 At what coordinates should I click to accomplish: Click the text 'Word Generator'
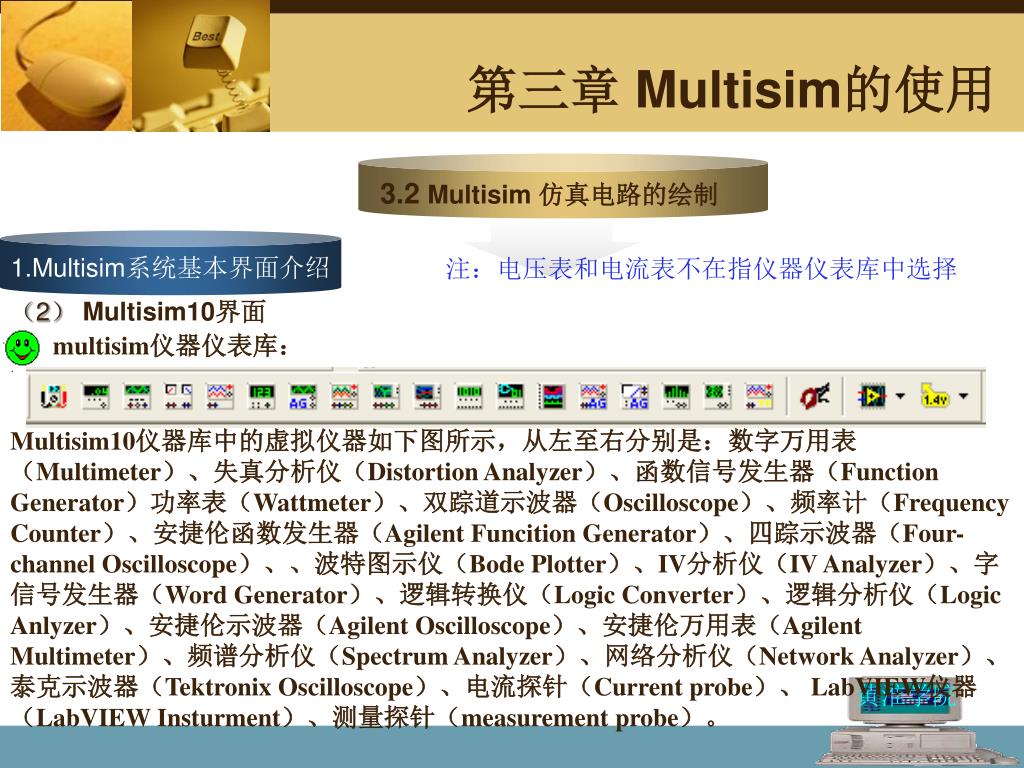coord(256,595)
